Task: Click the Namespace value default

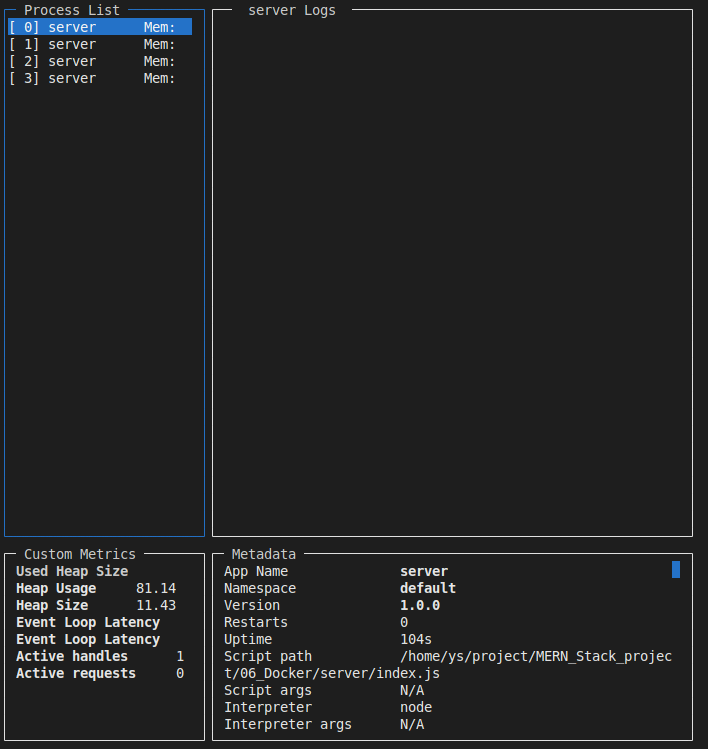Action: pos(428,588)
